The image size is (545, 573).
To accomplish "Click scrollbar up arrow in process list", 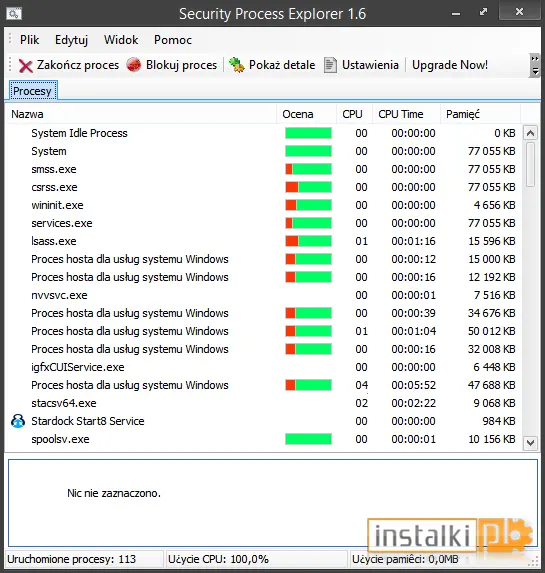I will (x=530, y=133).
